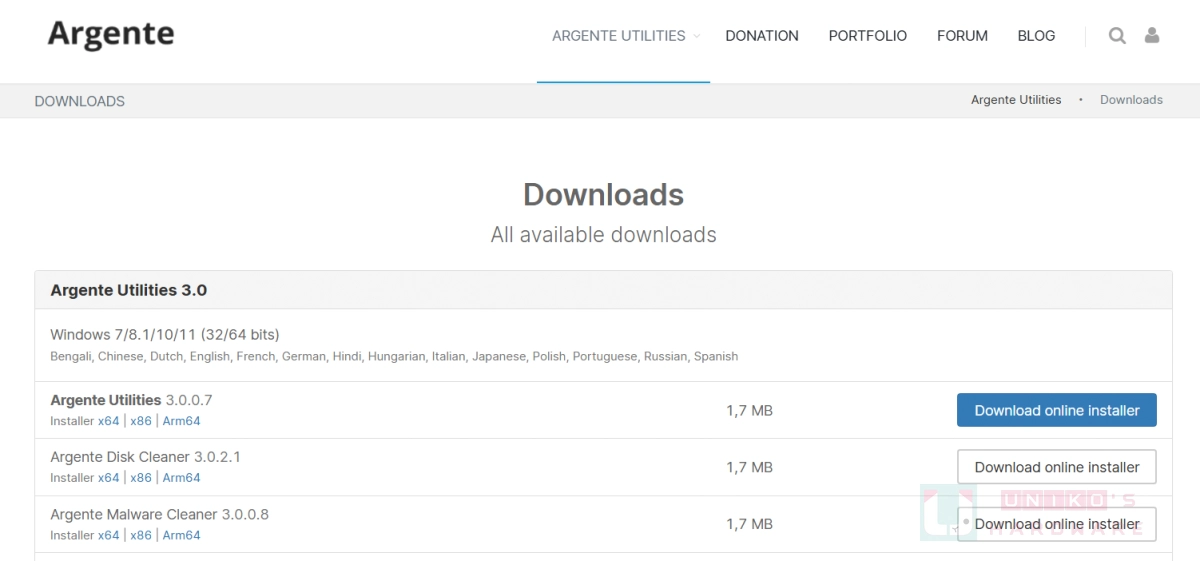Select the Argente Utilities 3.0.0.7 title

click(x=131, y=400)
